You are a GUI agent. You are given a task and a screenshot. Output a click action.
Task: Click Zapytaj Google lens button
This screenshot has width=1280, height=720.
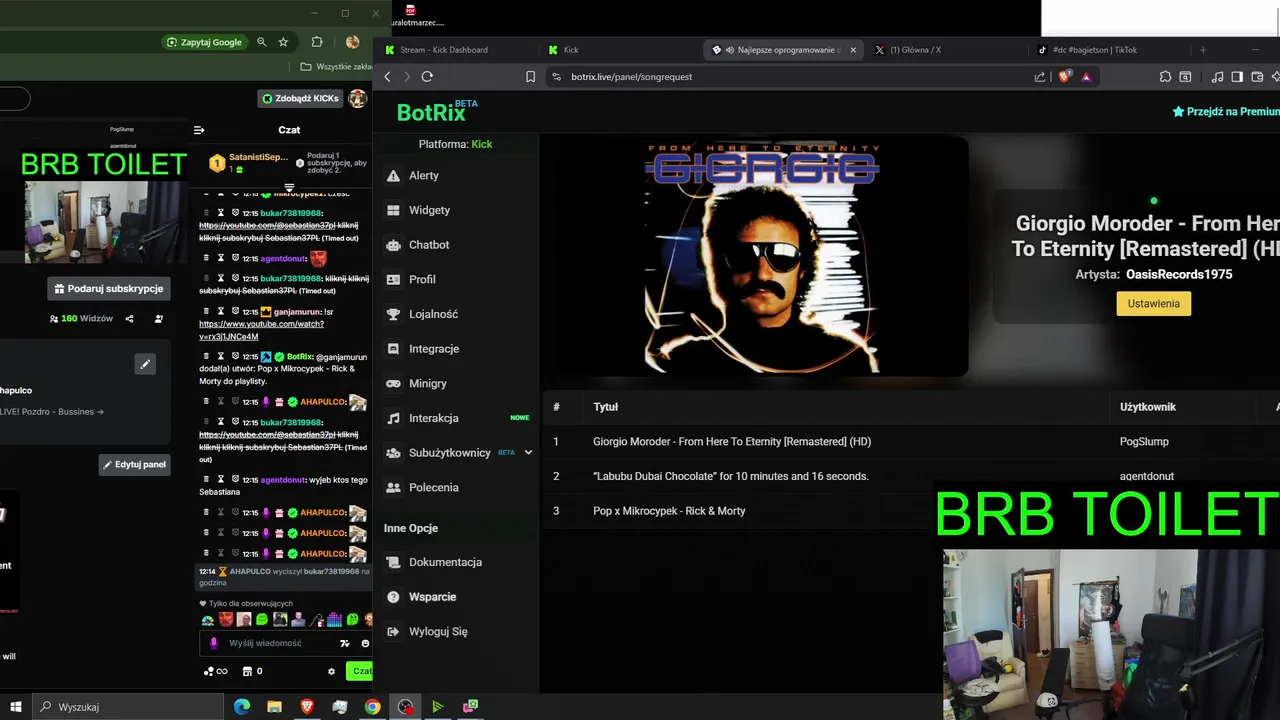coord(205,42)
